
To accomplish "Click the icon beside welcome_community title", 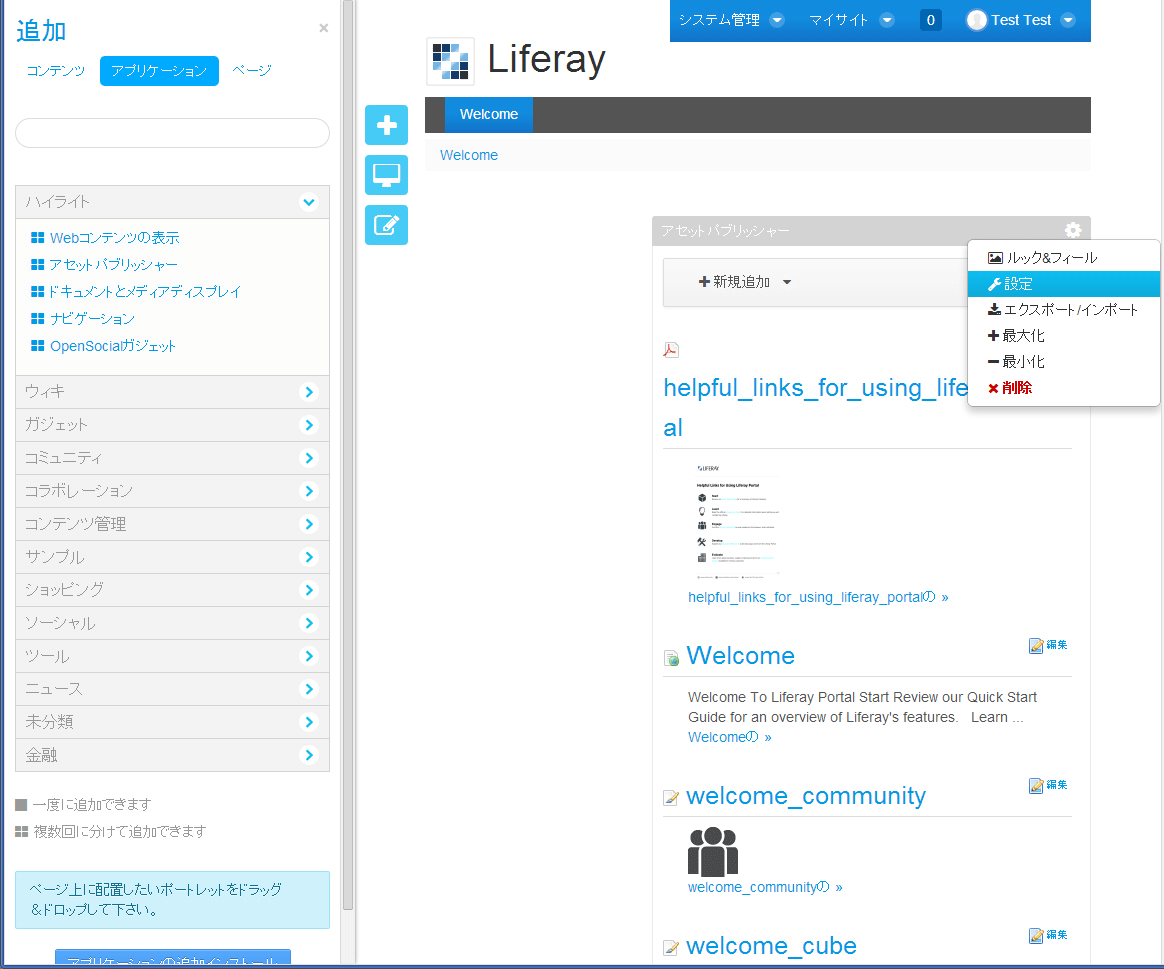I will (671, 797).
